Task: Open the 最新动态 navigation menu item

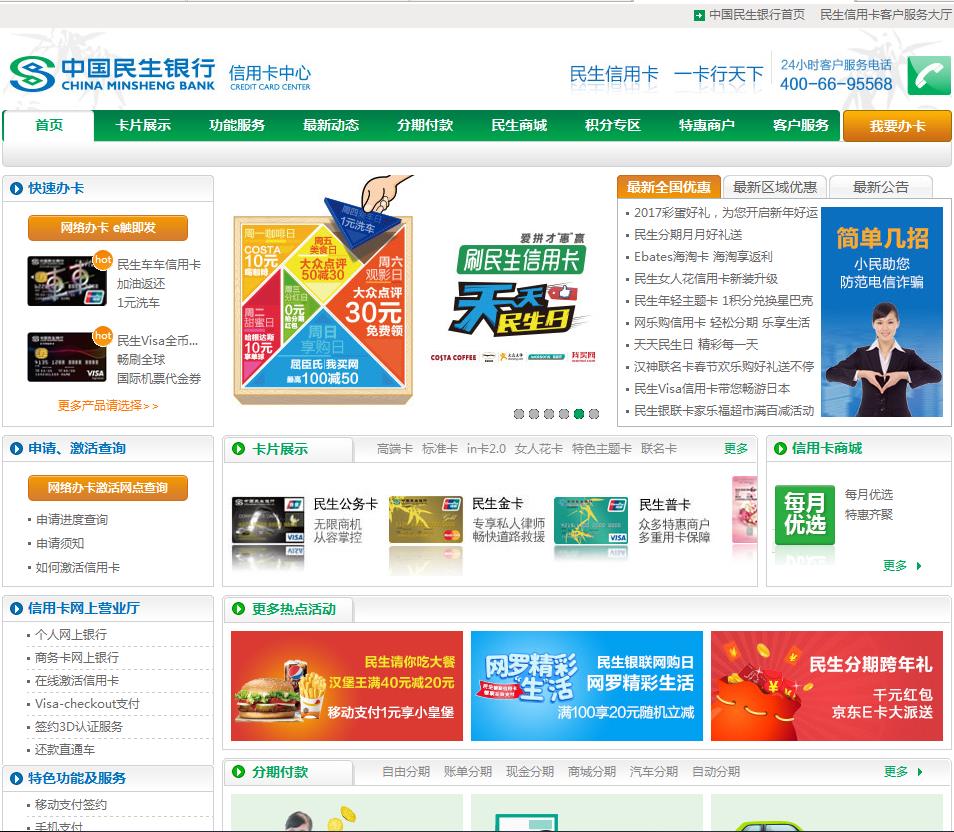Action: [x=331, y=126]
